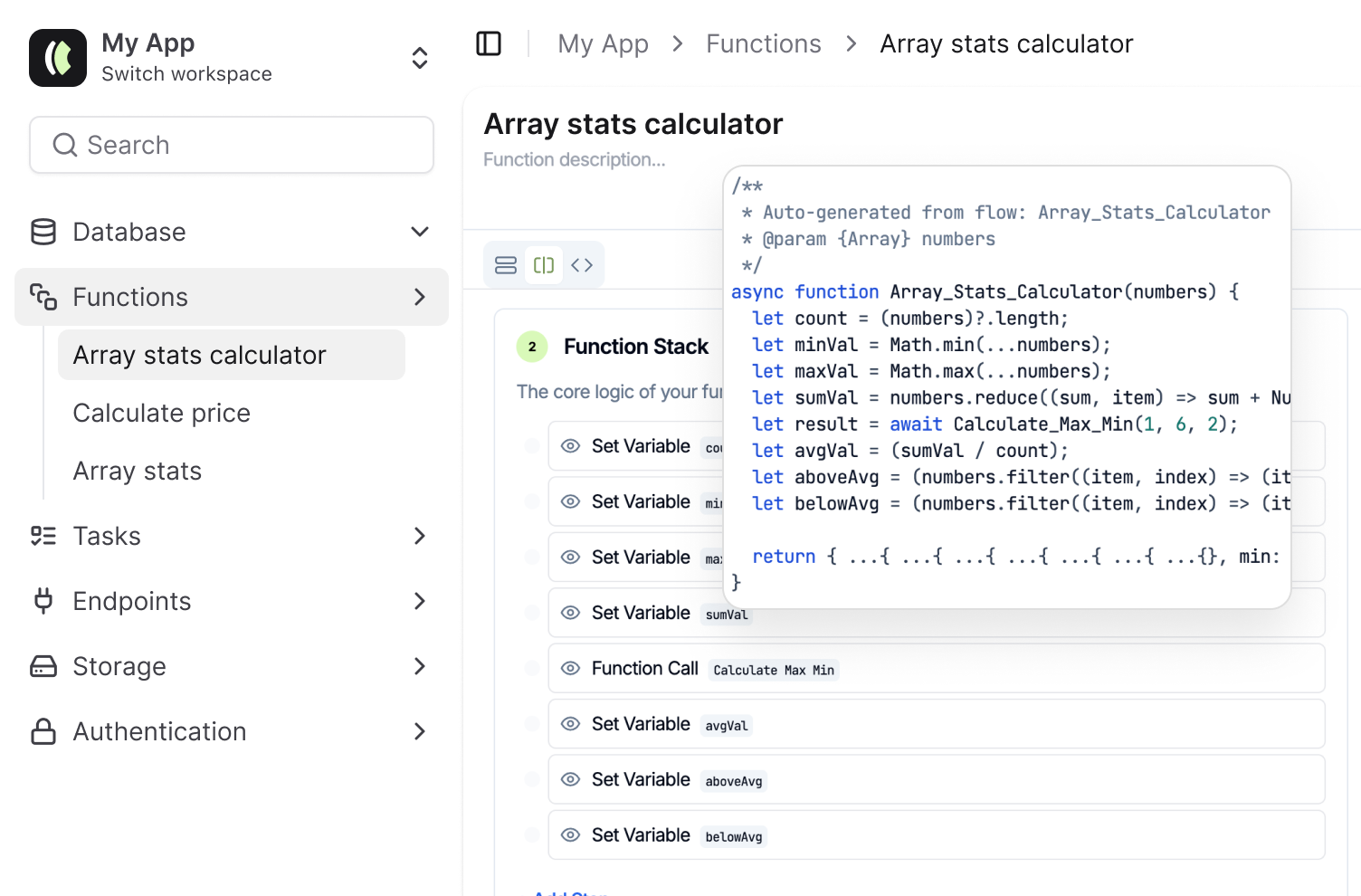
Task: Expand the Tasks chevron
Action: (420, 536)
